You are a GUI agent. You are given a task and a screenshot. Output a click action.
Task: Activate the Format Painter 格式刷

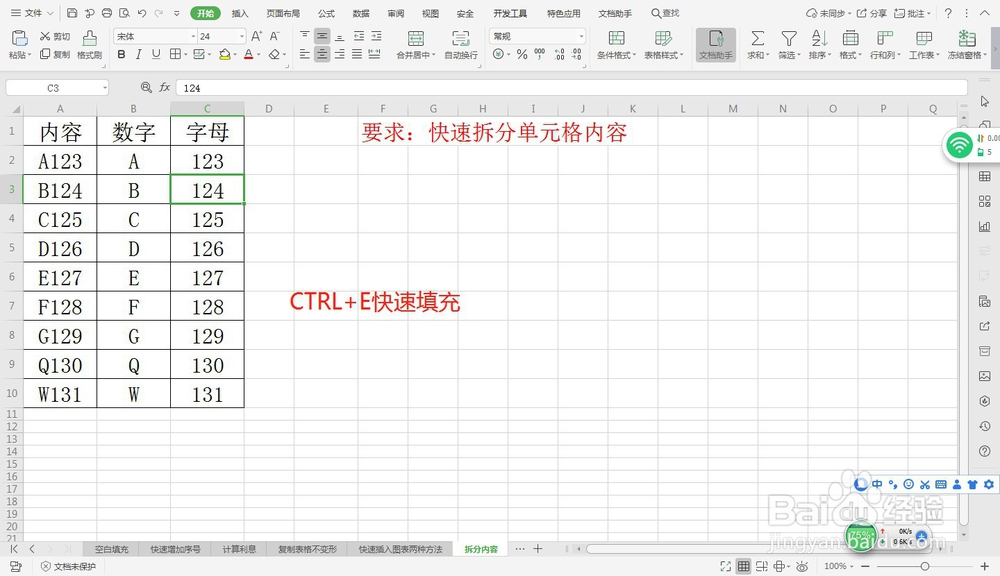click(89, 45)
